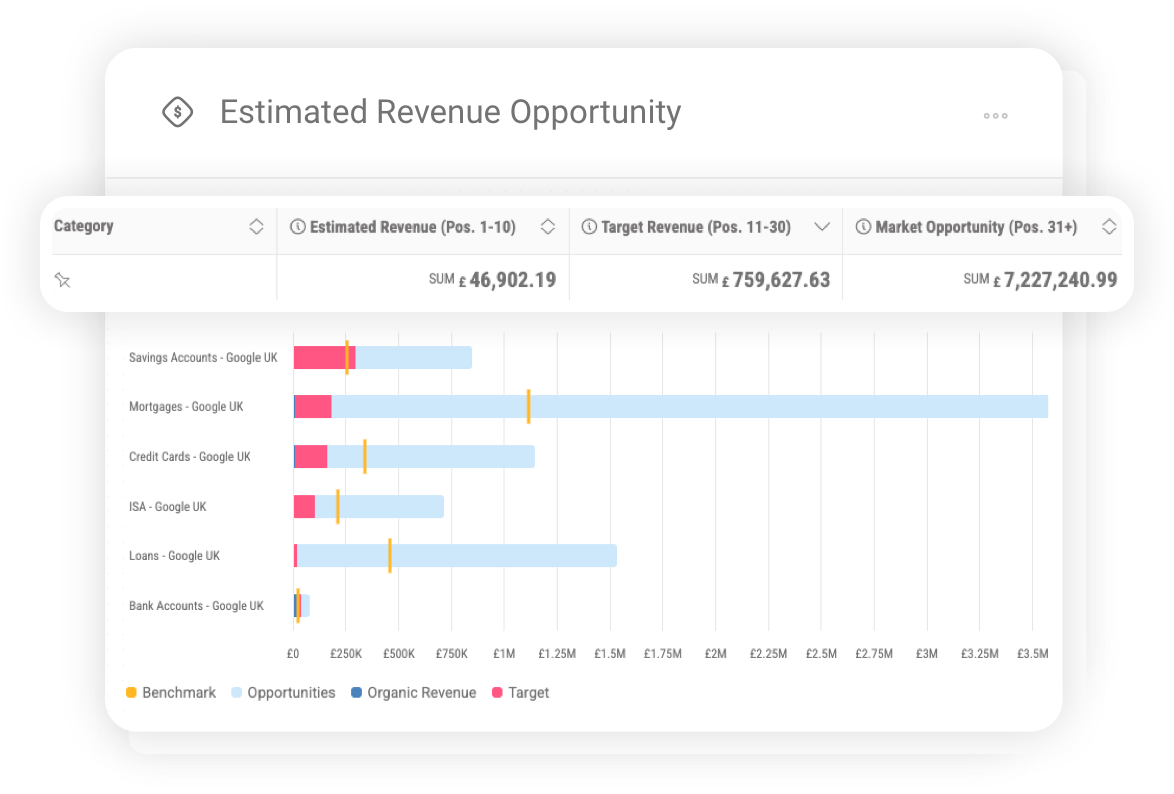Click the info icon on Estimated Revenue header

[x=298, y=227]
